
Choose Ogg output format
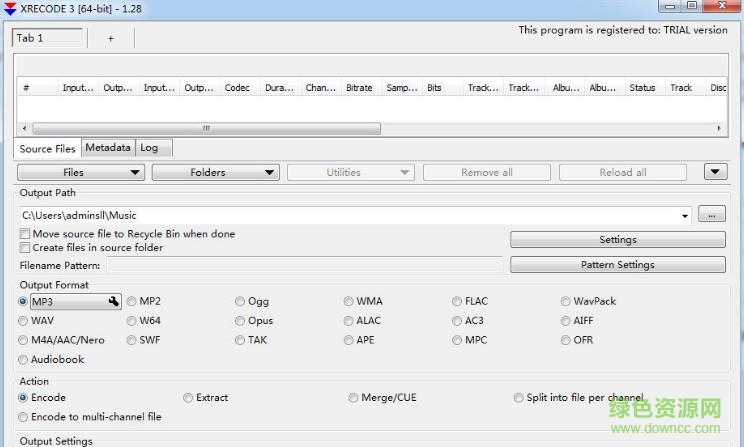tap(240, 301)
